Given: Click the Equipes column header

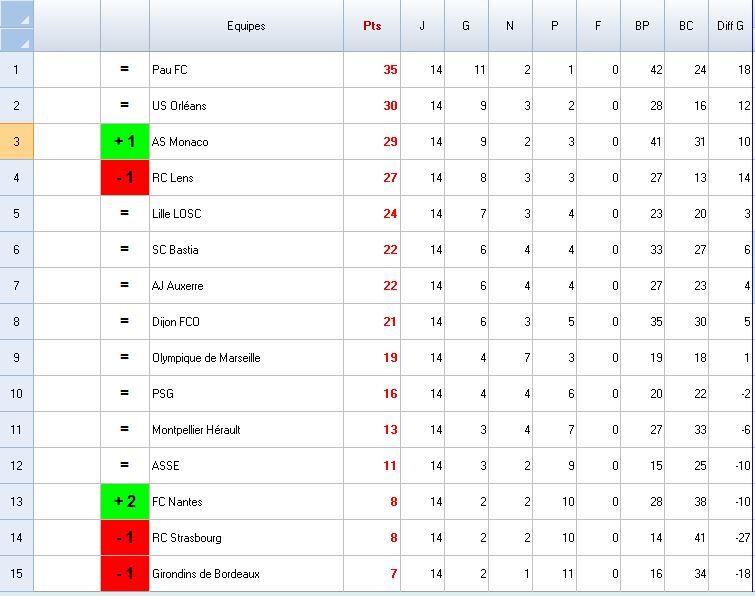Looking at the screenshot, I should point(246,26).
